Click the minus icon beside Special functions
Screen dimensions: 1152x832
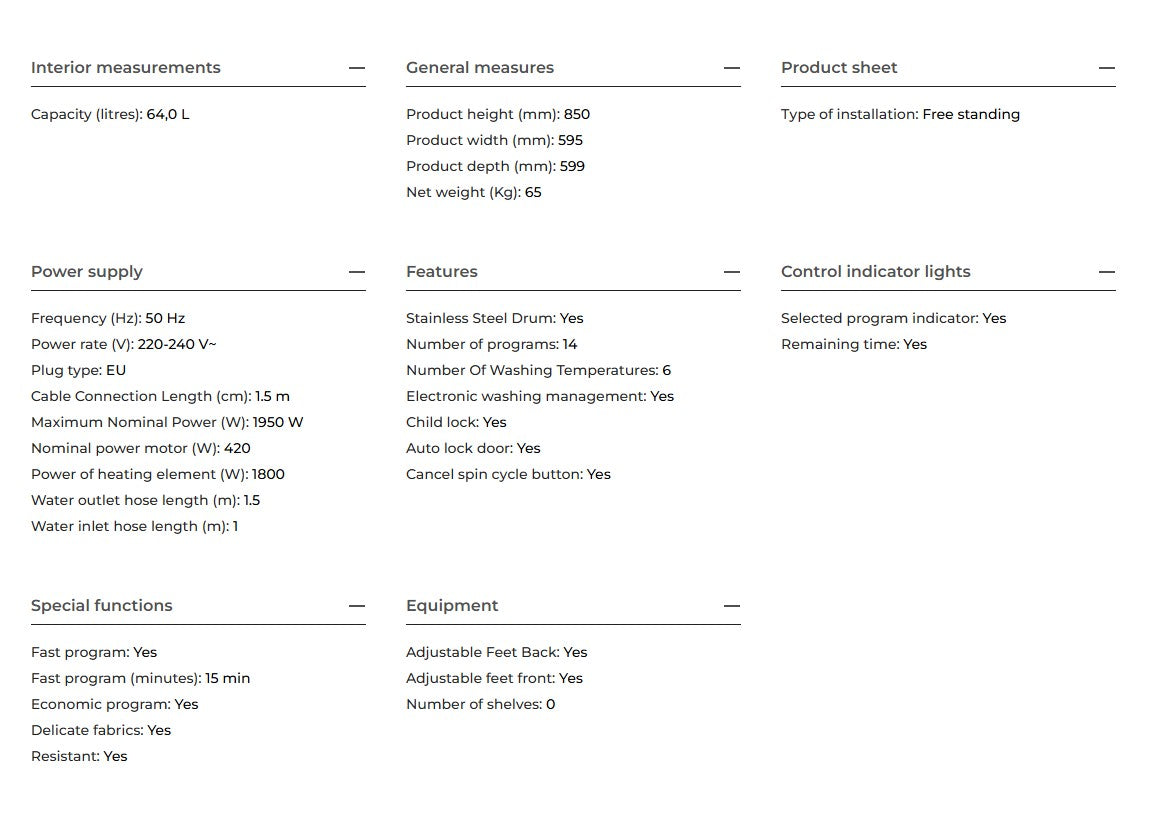[356, 606]
